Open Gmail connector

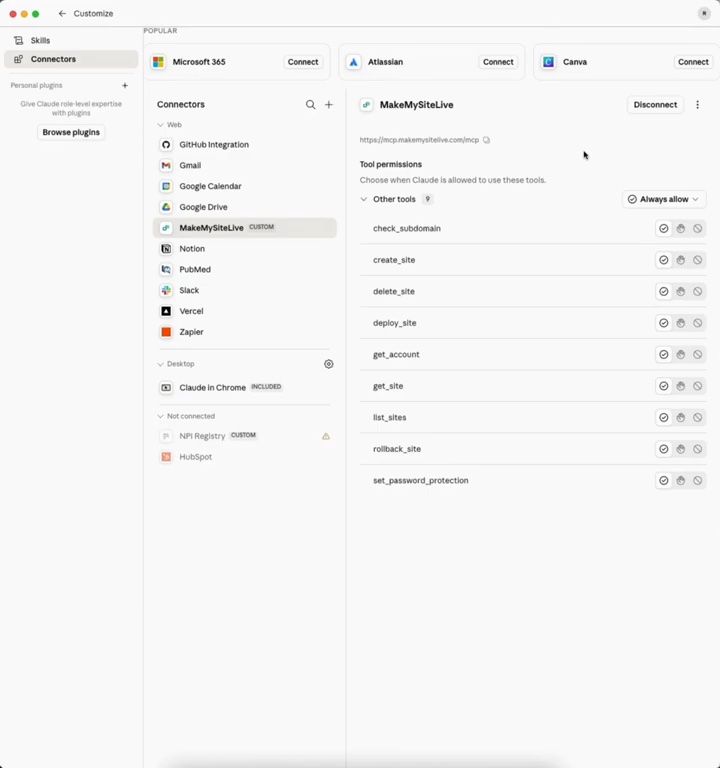click(x=245, y=166)
